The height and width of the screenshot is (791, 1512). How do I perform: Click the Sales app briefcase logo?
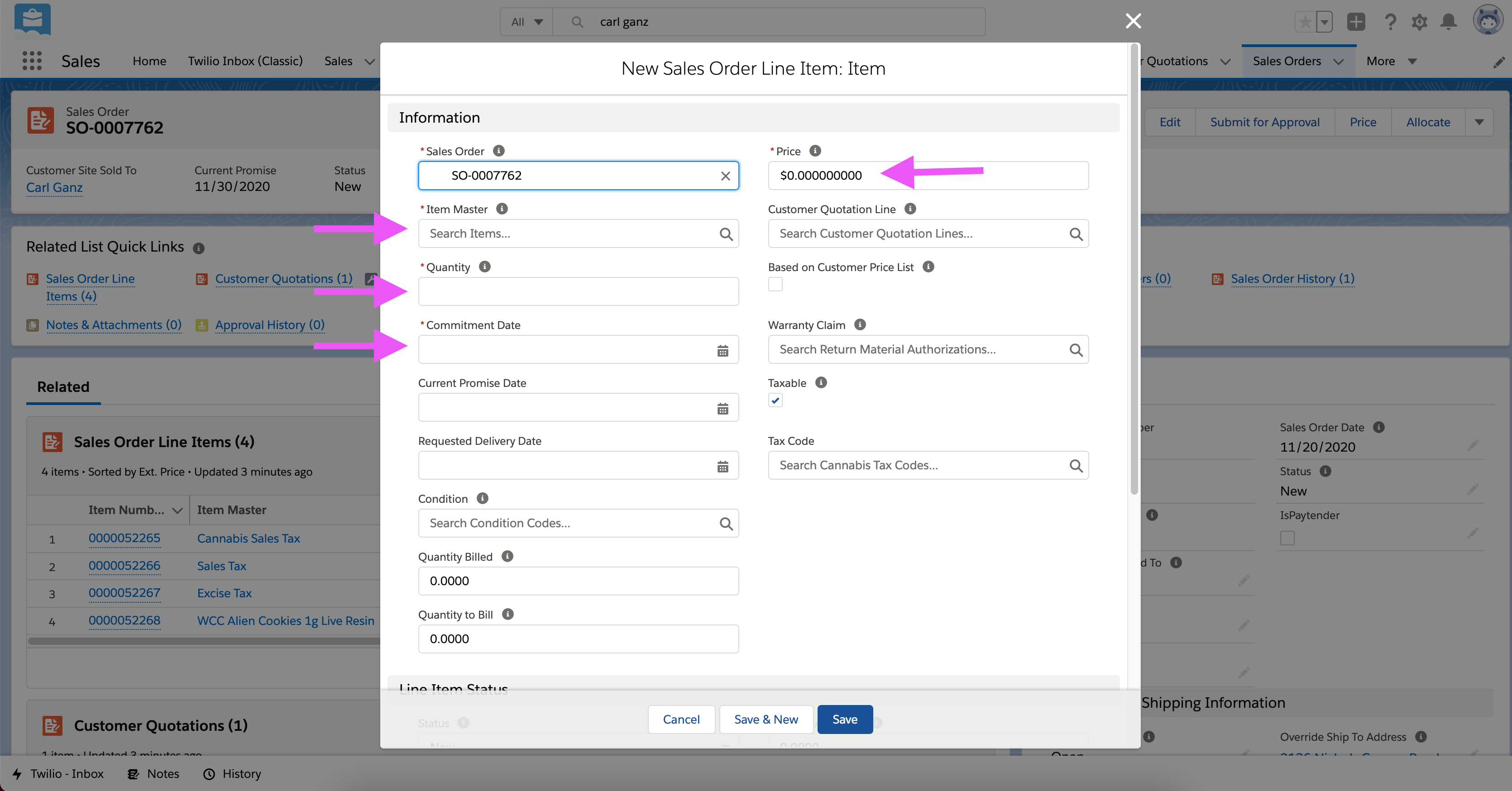tap(32, 19)
